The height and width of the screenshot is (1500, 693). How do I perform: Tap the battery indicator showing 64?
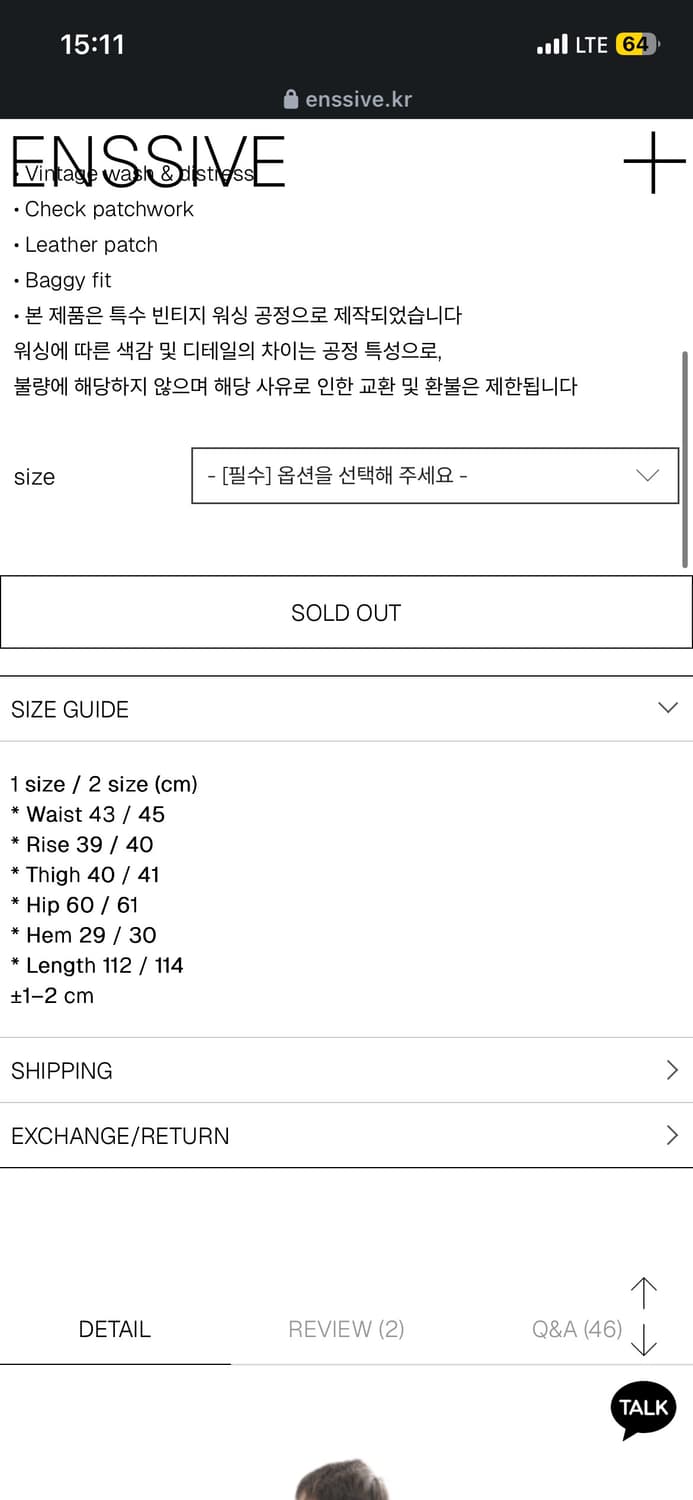click(636, 44)
